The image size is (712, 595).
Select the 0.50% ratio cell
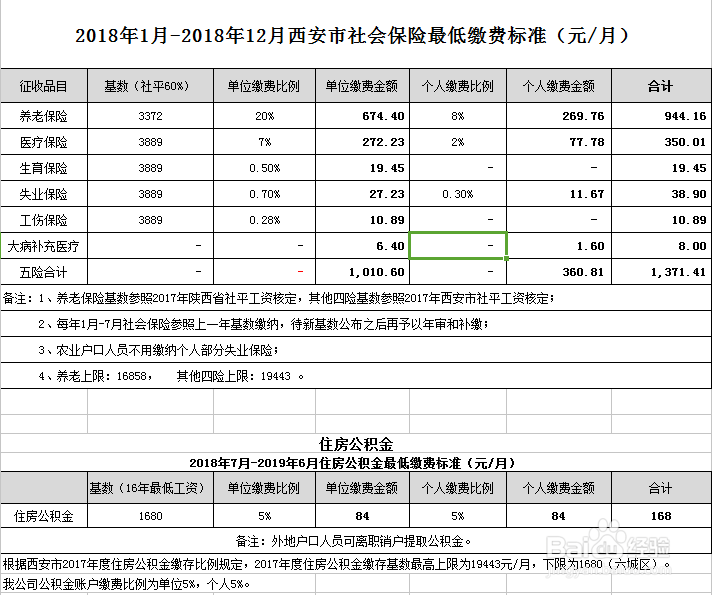coord(264,168)
